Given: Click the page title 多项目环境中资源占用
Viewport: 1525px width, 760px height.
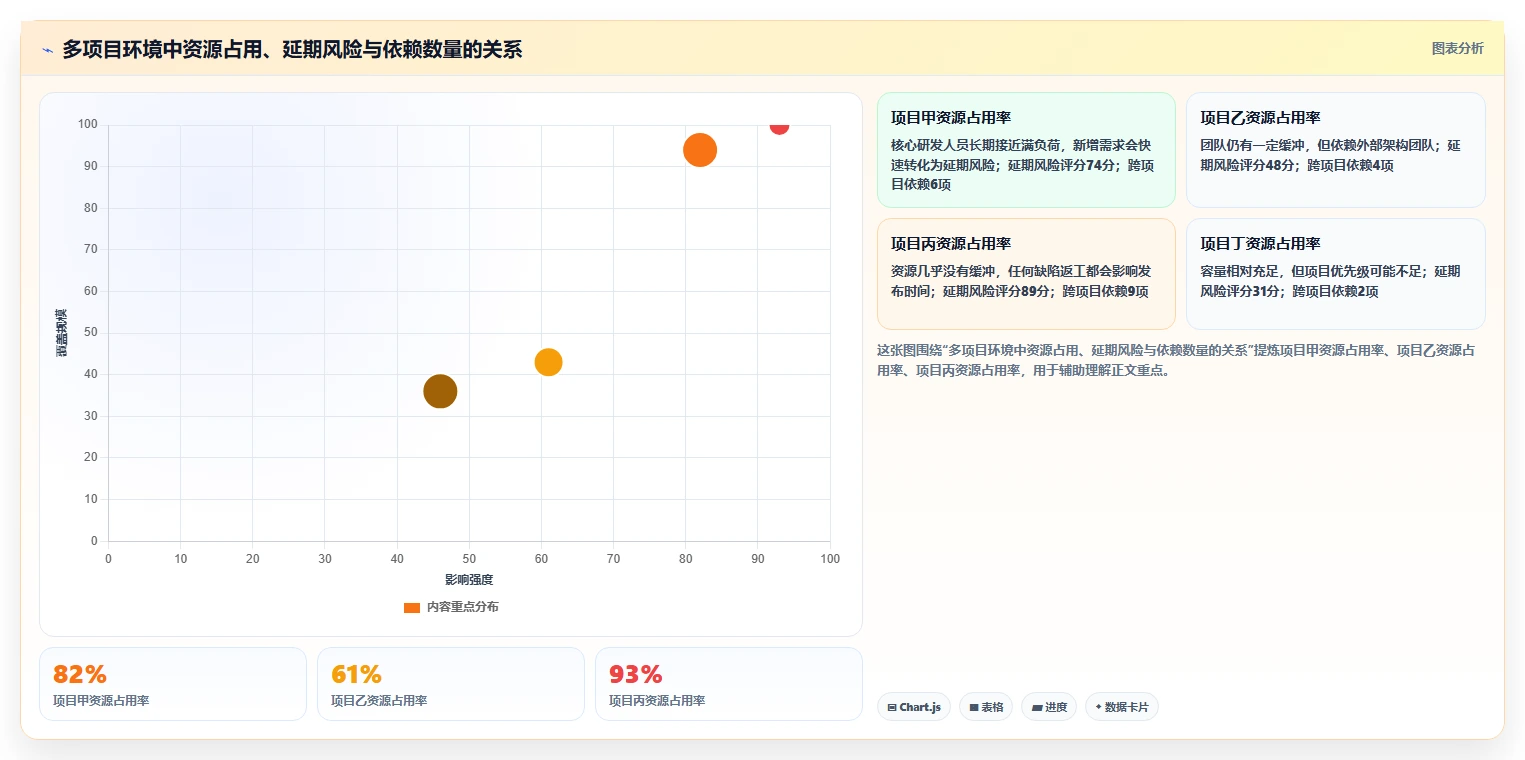Looking at the screenshot, I should pos(292,50).
